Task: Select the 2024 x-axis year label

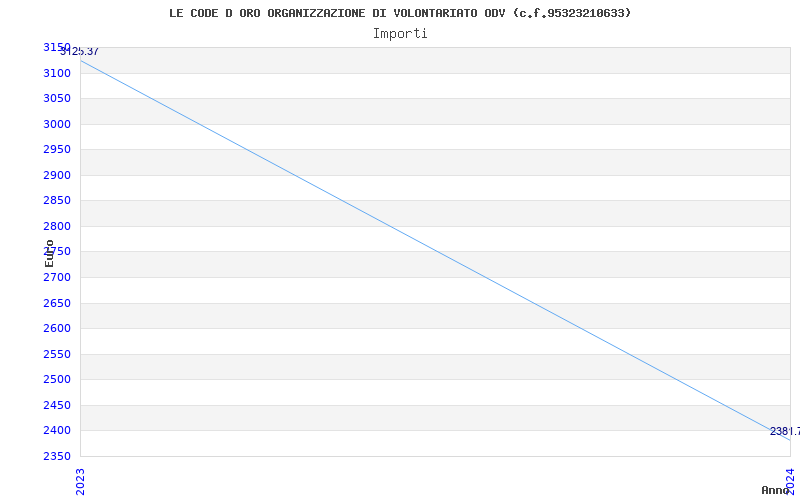Action: coord(790,482)
